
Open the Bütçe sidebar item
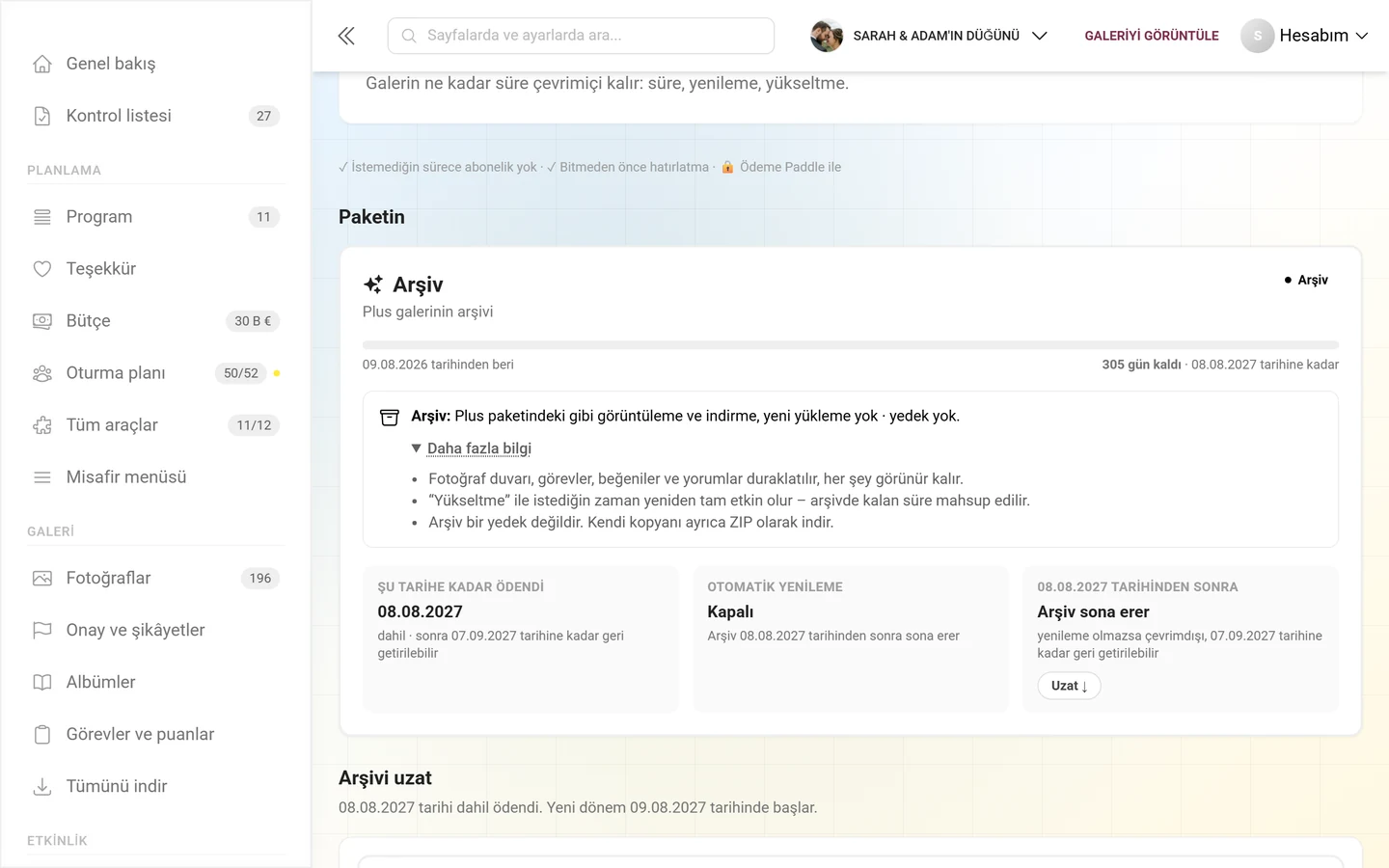[155, 321]
